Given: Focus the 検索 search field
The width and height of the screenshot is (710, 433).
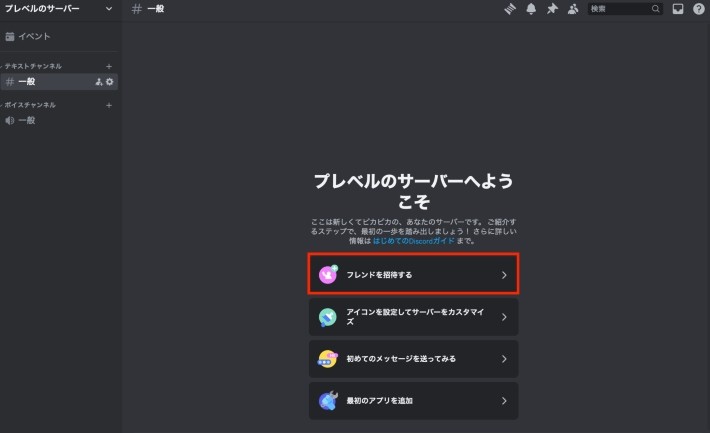Looking at the screenshot, I should point(625,9).
